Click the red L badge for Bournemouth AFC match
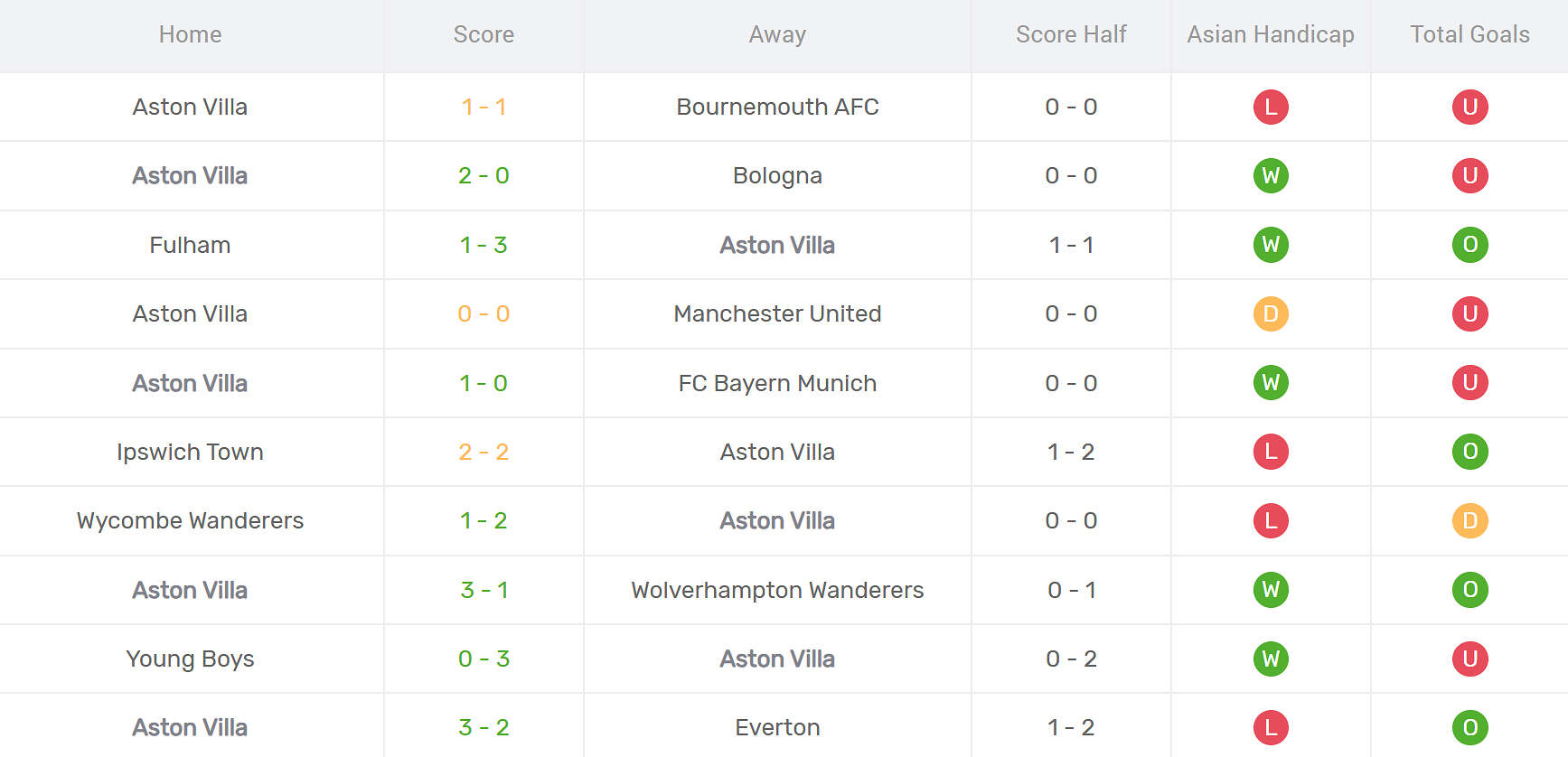1568x757 pixels. (1271, 107)
